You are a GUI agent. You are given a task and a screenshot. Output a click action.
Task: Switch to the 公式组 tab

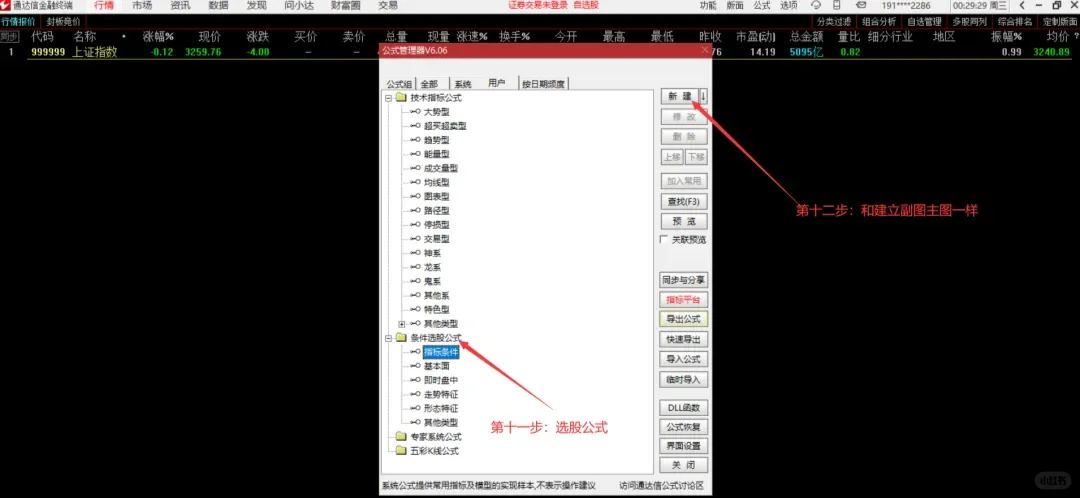pos(399,84)
